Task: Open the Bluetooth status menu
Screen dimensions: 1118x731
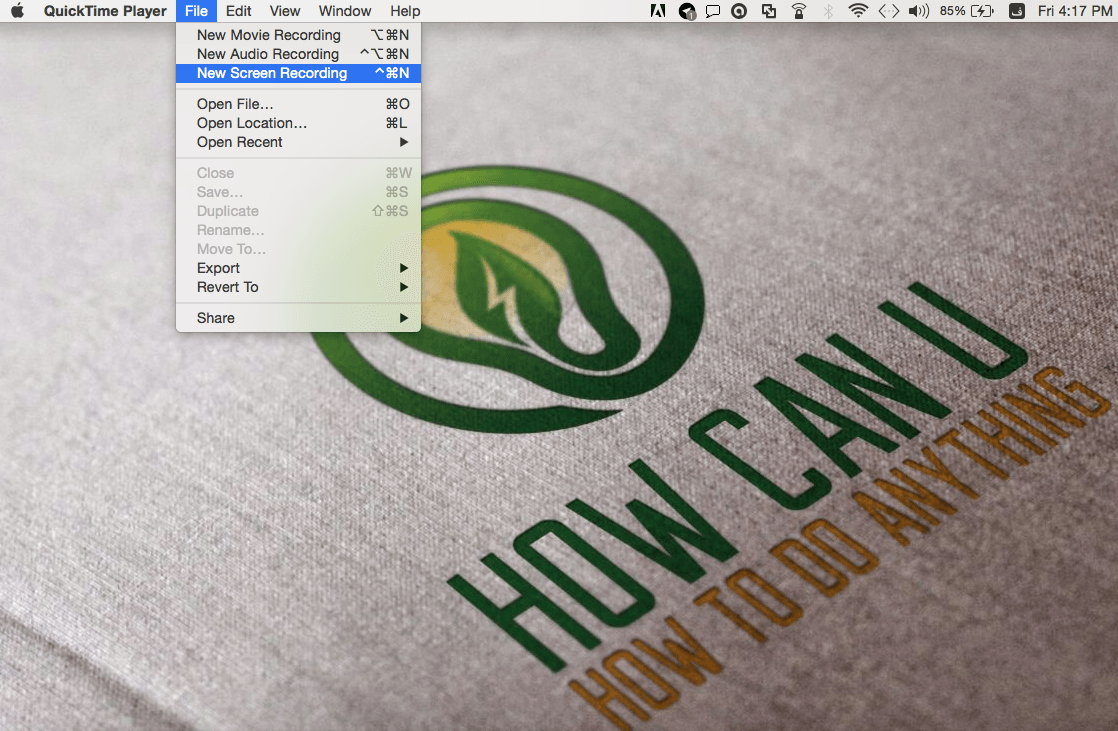Action: tap(828, 11)
